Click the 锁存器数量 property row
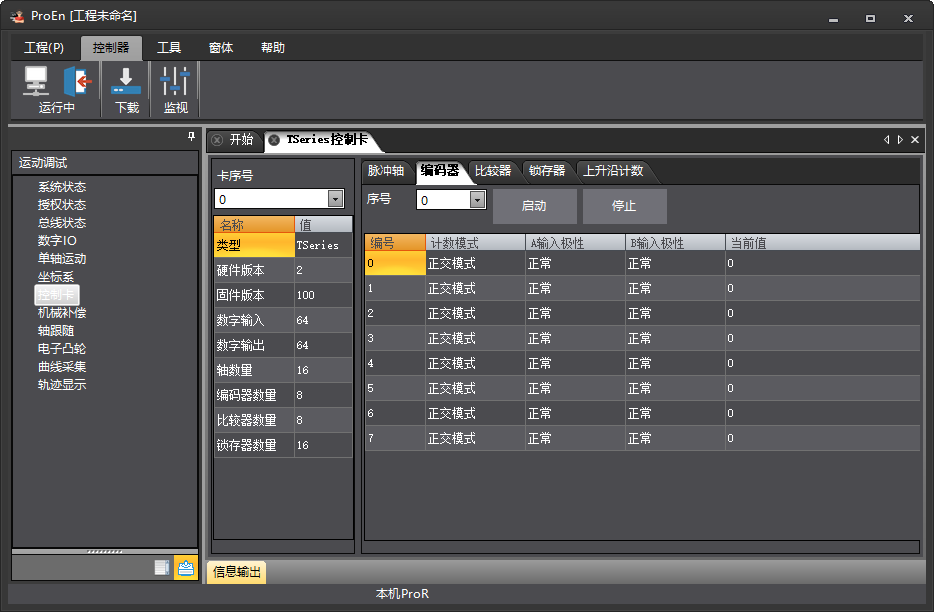Image resolution: width=934 pixels, height=612 pixels. 283,445
